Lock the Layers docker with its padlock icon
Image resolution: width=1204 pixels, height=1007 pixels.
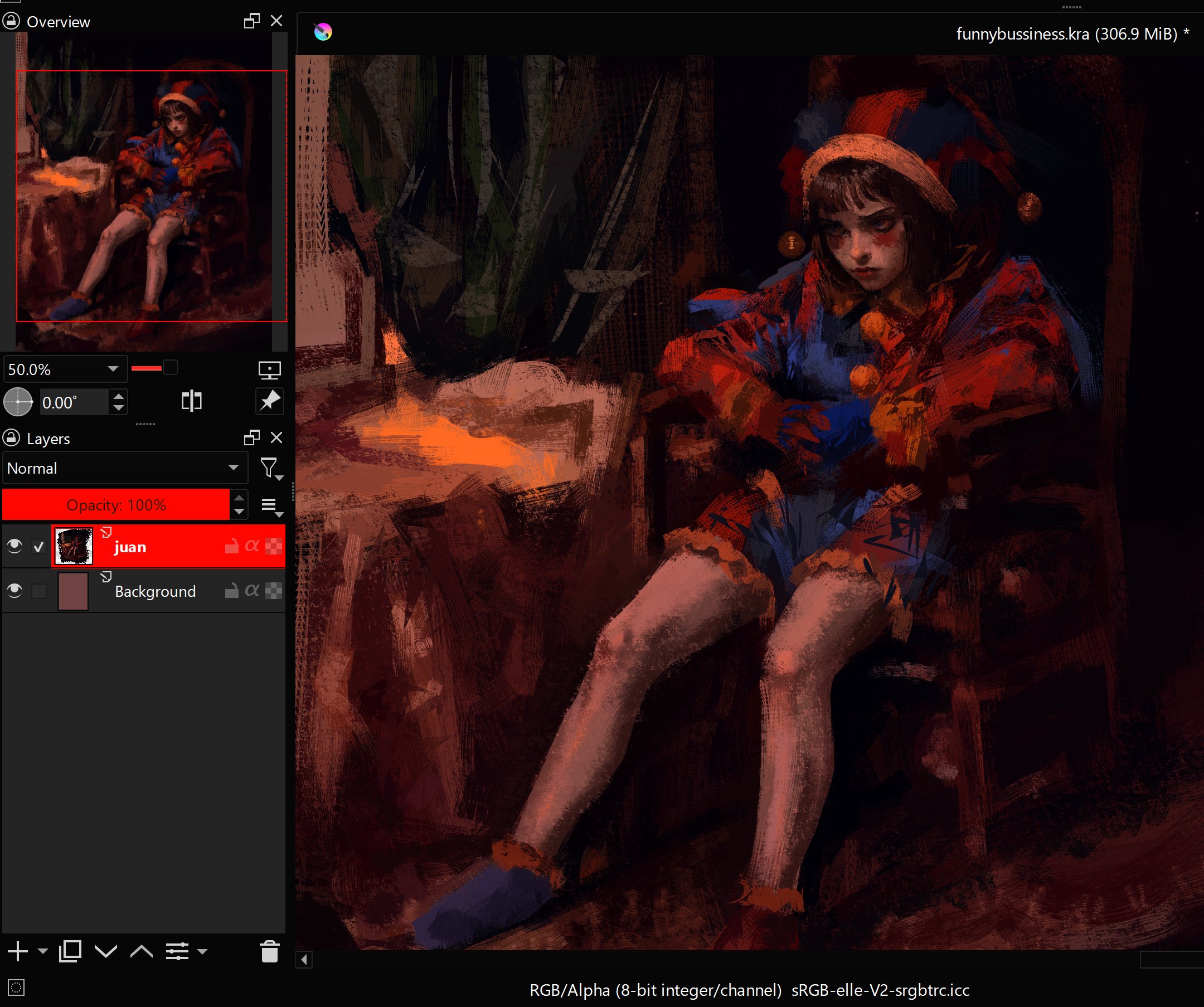coord(11,438)
